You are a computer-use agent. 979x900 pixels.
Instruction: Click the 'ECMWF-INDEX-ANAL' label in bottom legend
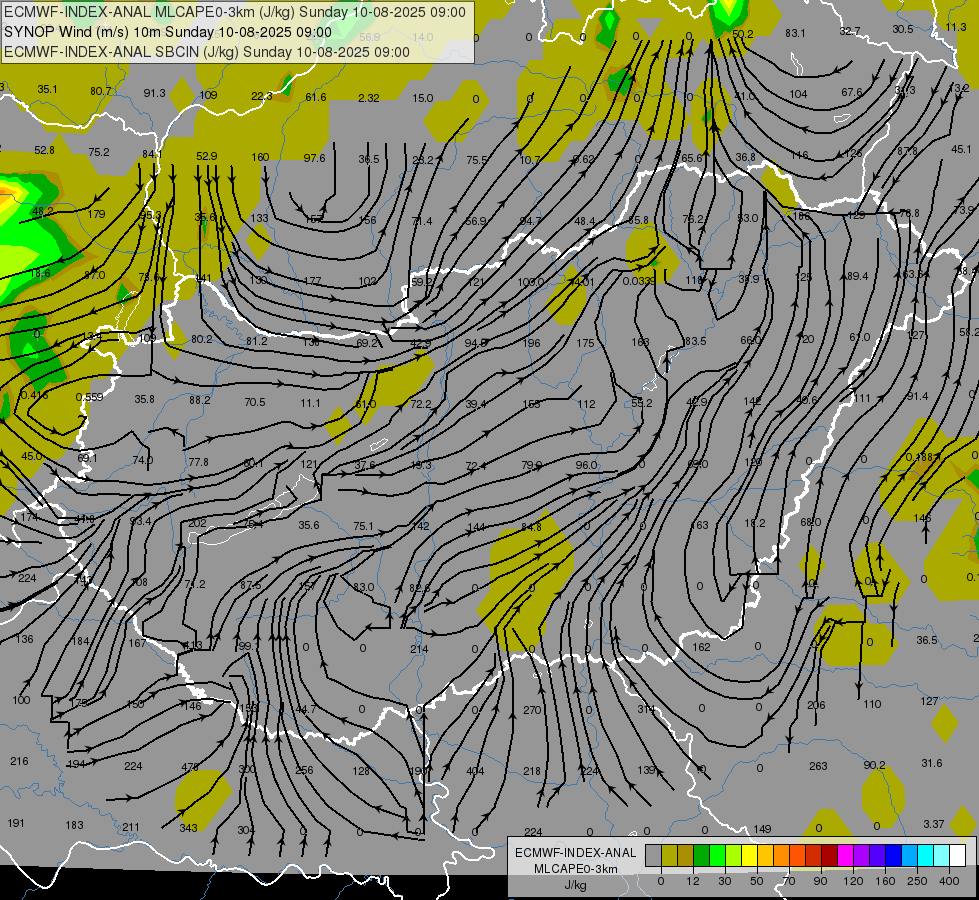coord(576,853)
